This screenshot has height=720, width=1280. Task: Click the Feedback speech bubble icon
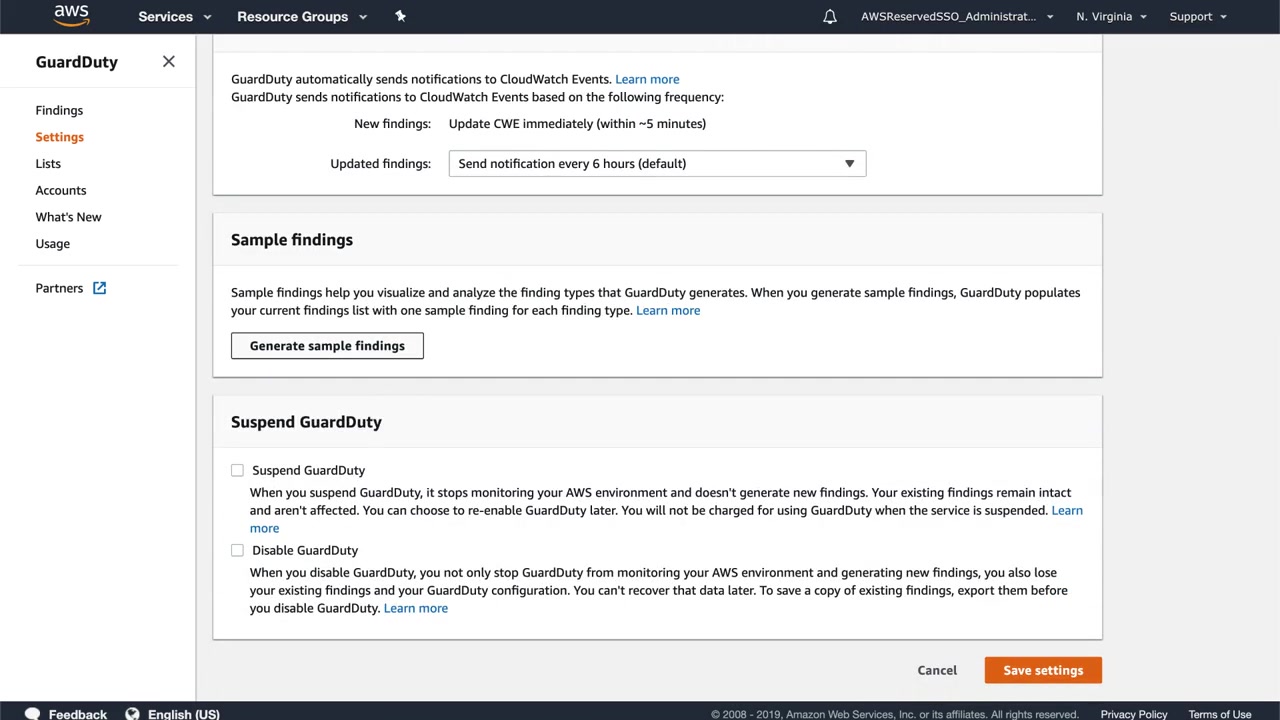coord(32,714)
